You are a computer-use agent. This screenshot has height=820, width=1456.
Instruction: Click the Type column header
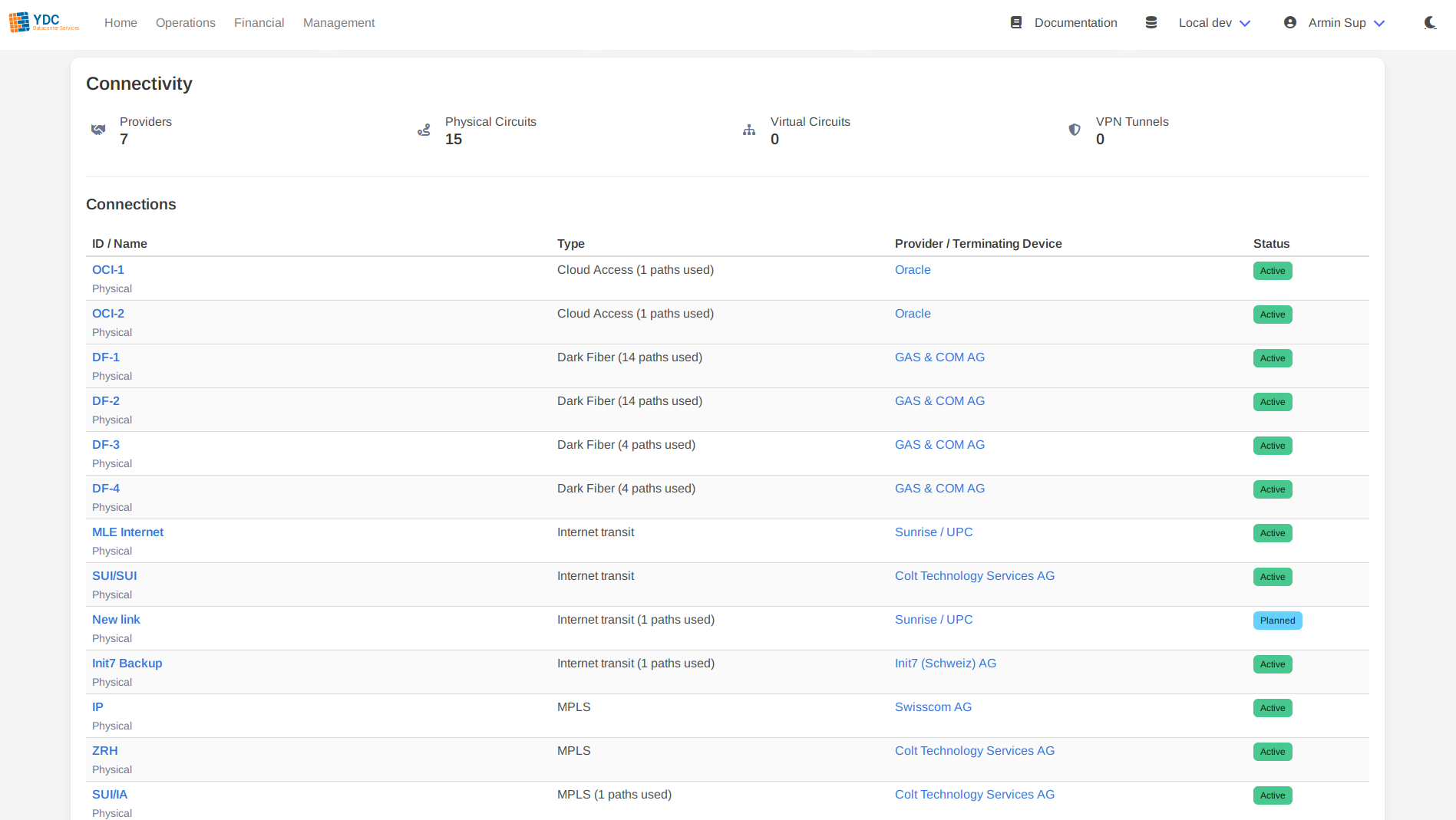coord(571,244)
